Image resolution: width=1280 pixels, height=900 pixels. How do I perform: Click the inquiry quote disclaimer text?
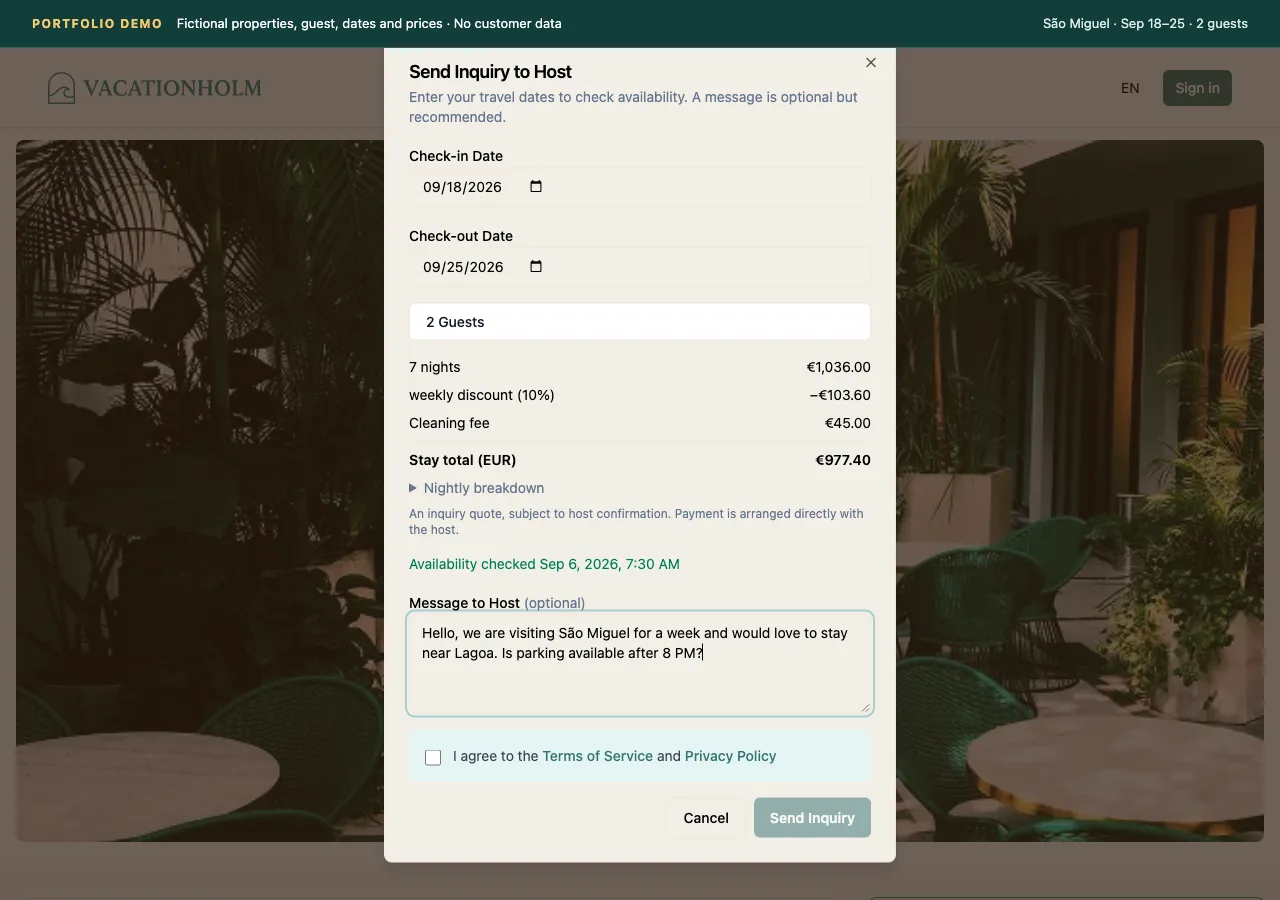click(x=636, y=521)
